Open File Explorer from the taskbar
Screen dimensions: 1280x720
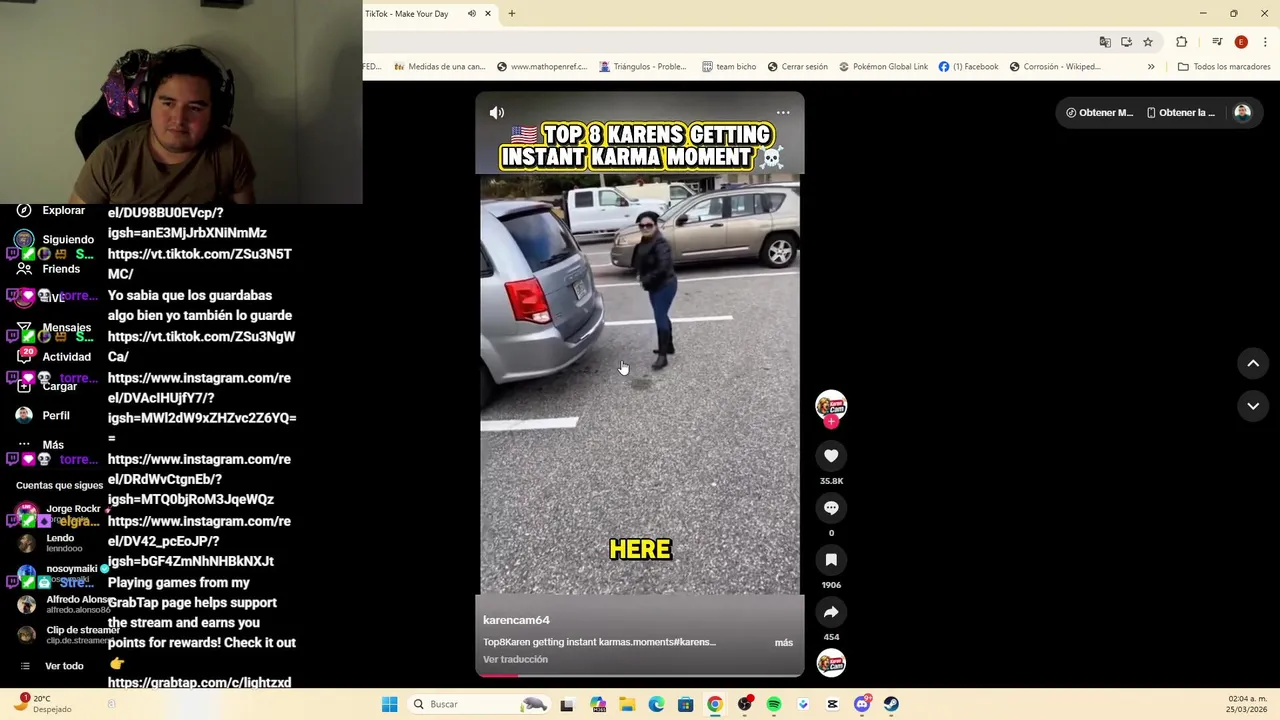tap(627, 704)
